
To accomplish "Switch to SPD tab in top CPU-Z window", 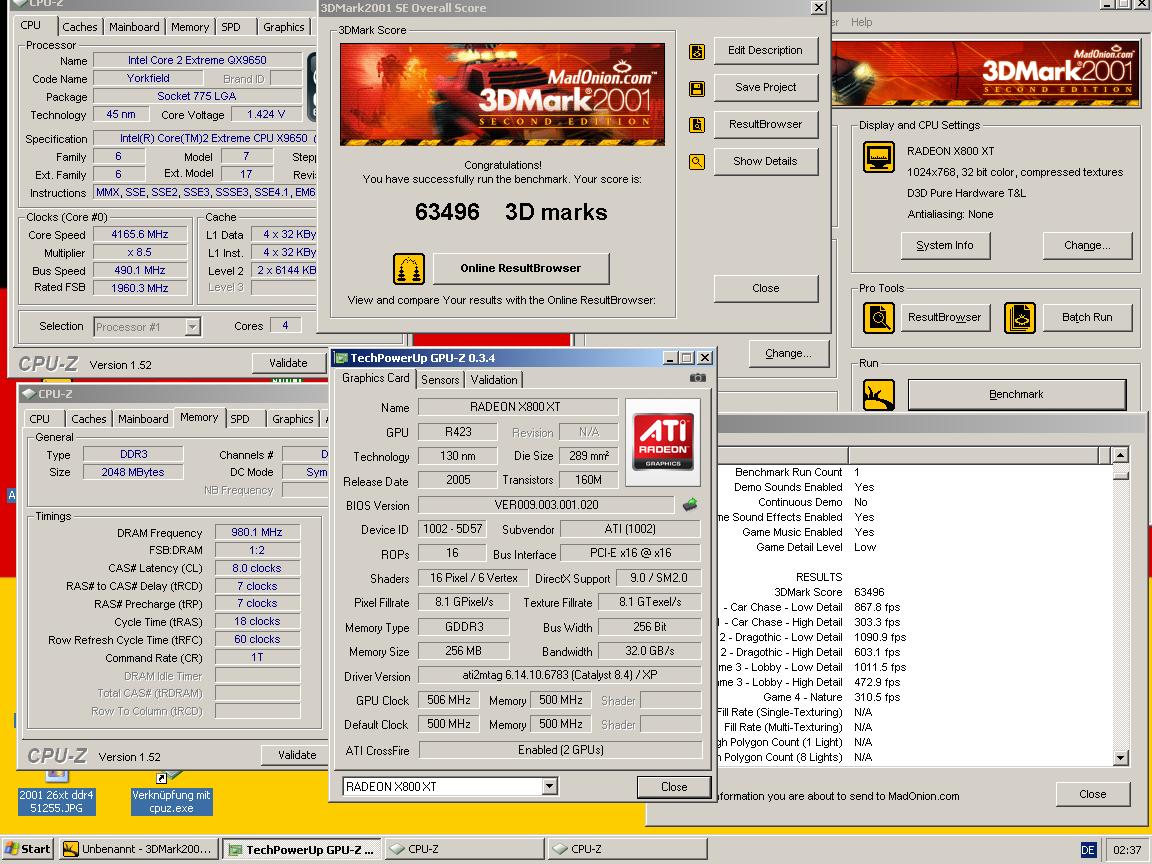I will pyautogui.click(x=231, y=27).
